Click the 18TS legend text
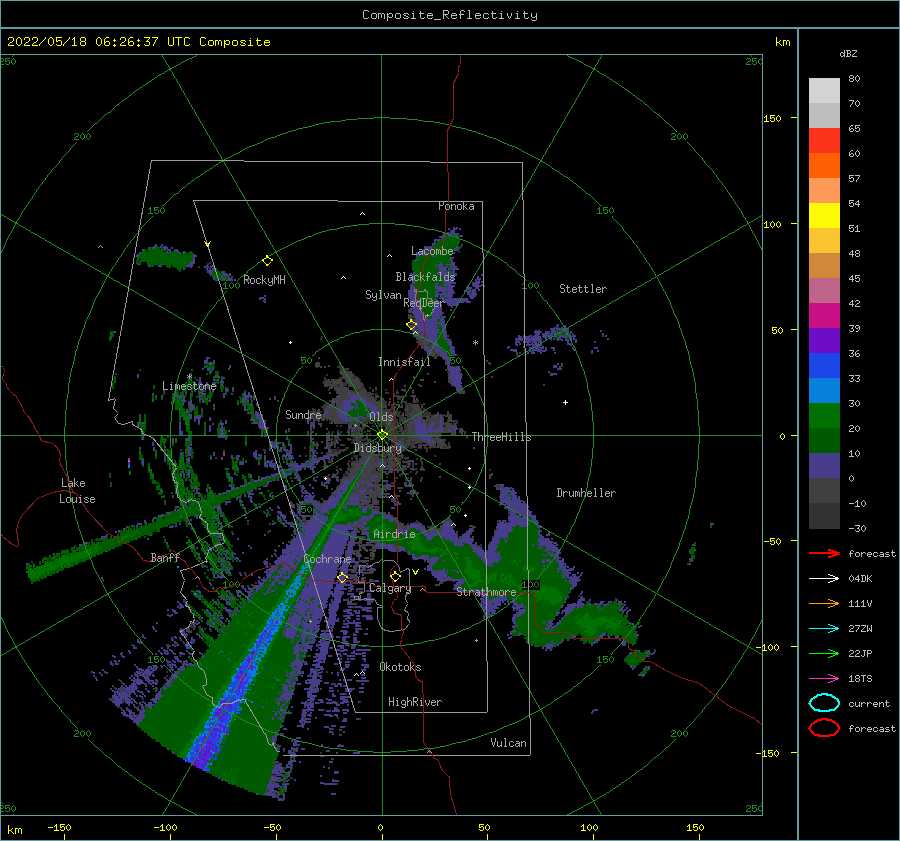Viewport: 900px width, 841px height. pyautogui.click(x=860, y=679)
